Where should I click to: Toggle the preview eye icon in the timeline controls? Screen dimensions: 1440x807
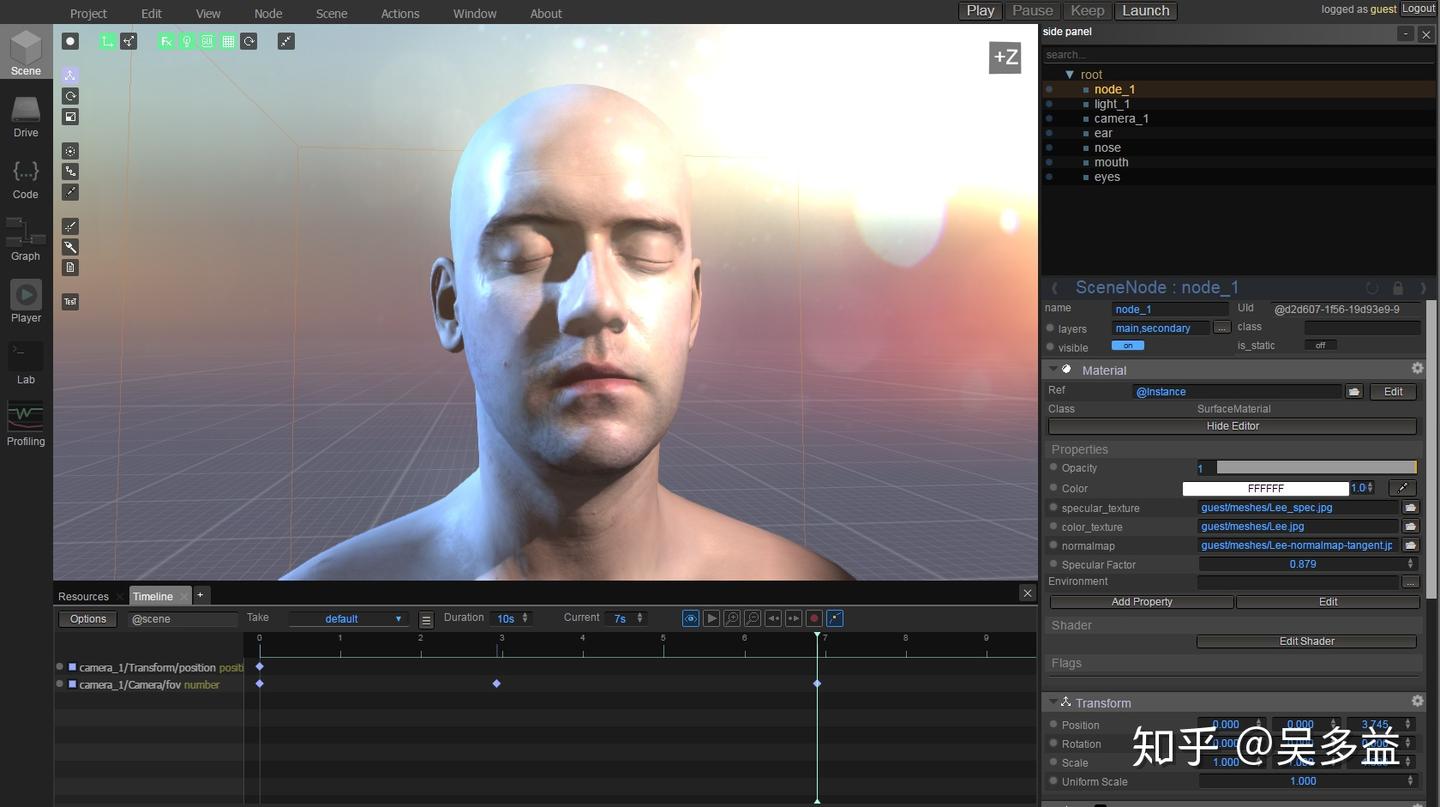tap(691, 618)
